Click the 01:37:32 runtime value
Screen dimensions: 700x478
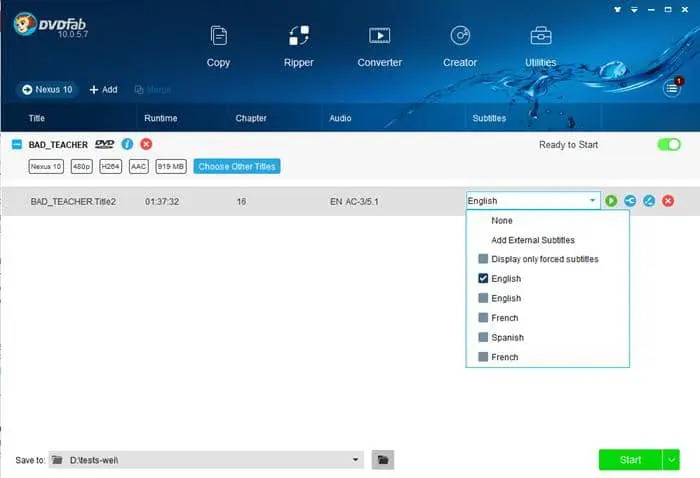tap(162, 202)
